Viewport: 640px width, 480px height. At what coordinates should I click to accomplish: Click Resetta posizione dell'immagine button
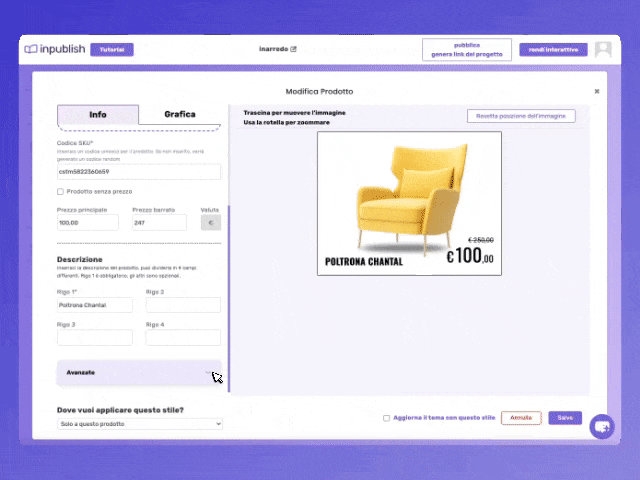(521, 116)
